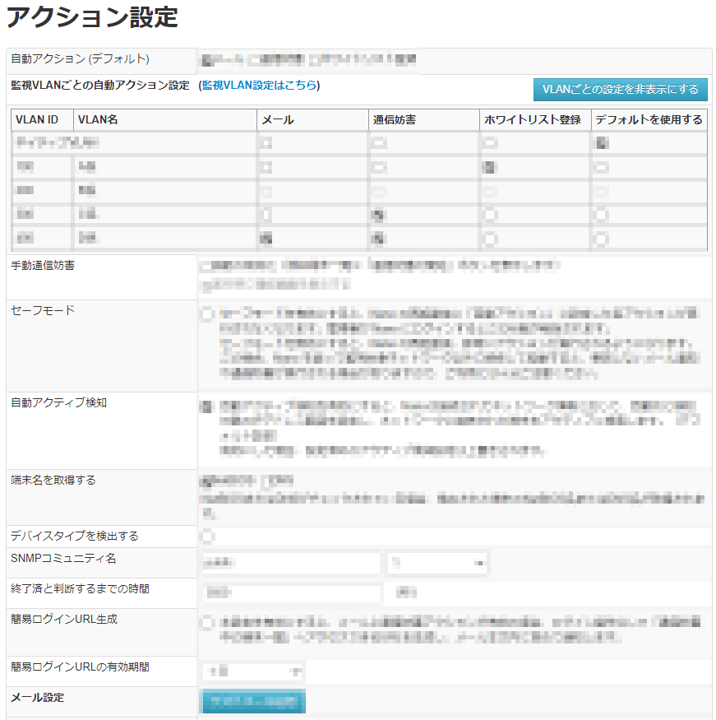
Task: Toggle the 自動アクティブ検知 checkbox
Action: pyautogui.click(x=207, y=406)
